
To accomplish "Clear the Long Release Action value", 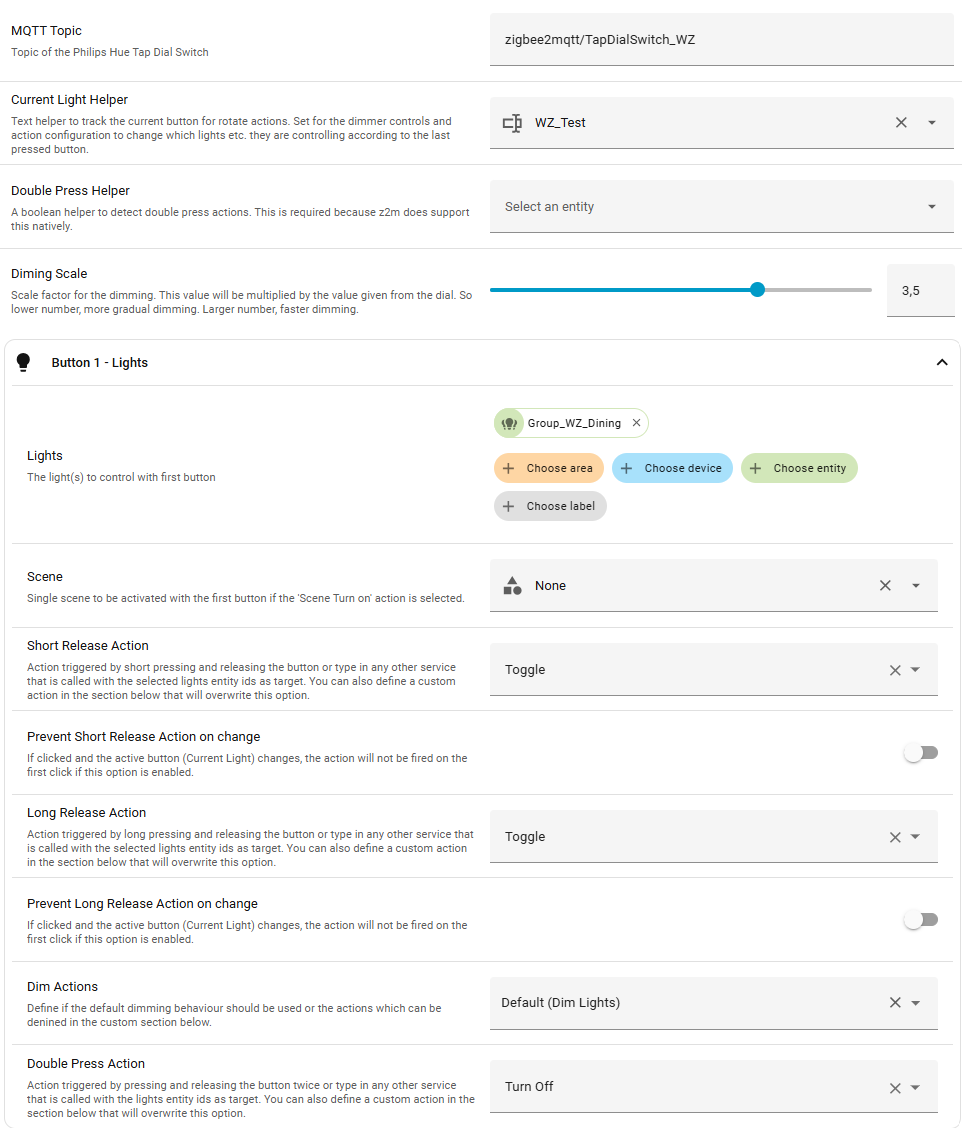I will point(895,837).
